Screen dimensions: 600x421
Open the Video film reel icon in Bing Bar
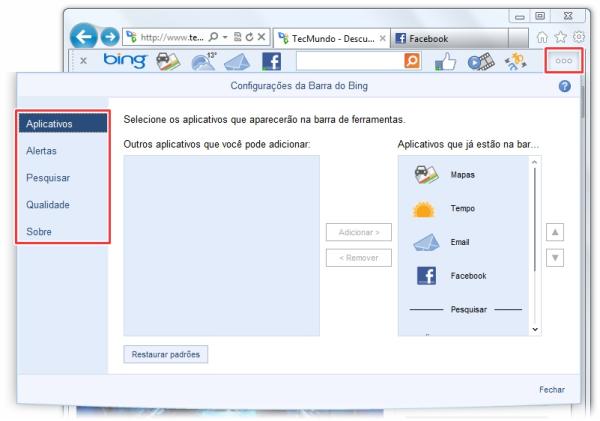point(481,61)
